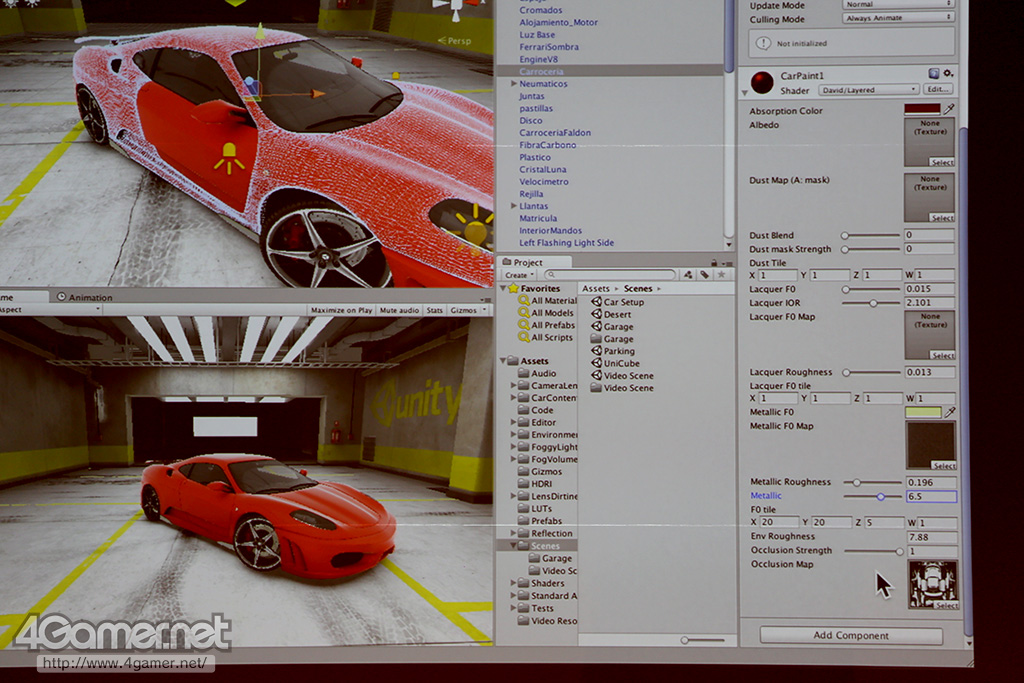Click the Search by Label tag icon
This screenshot has width=1024, height=683.
point(705,275)
